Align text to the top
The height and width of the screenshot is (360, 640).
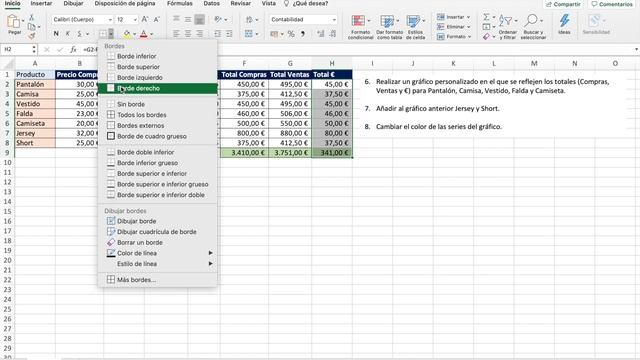tap(176, 19)
